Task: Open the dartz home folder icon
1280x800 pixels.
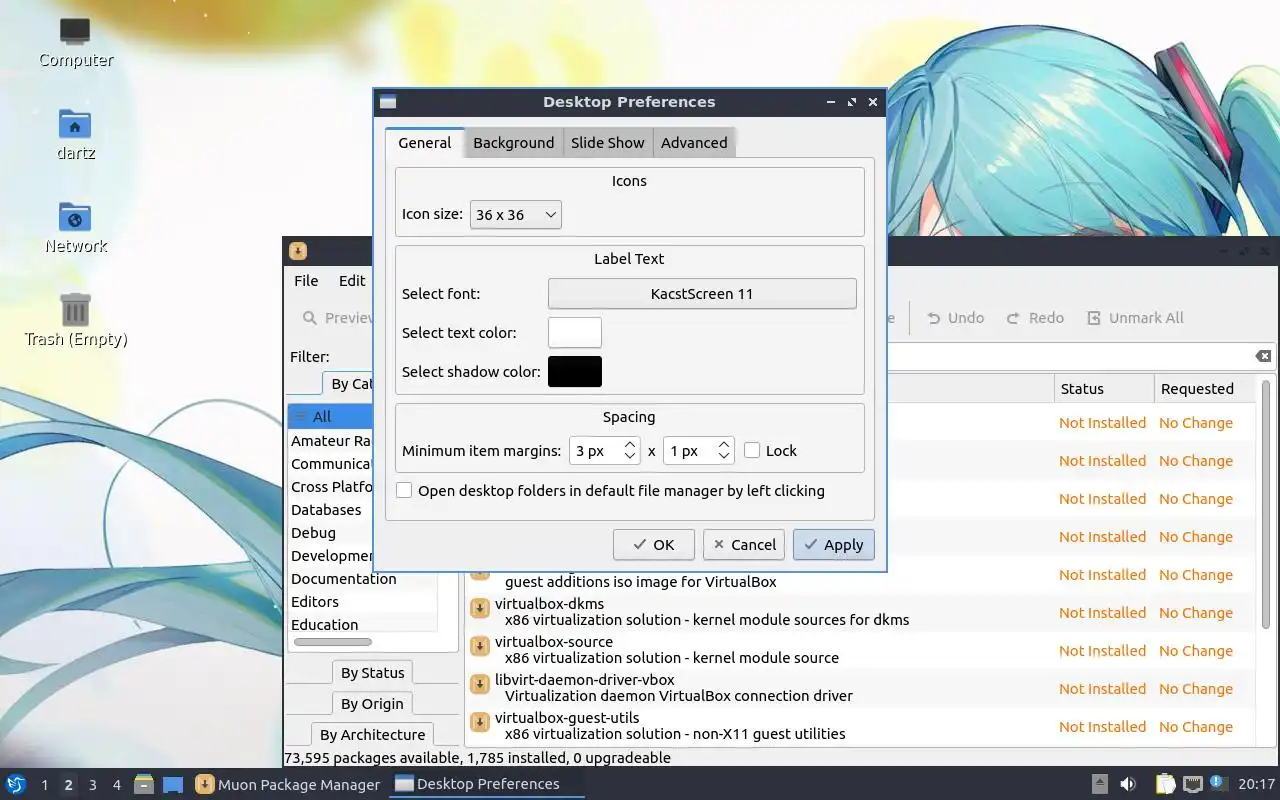Action: 75,124
